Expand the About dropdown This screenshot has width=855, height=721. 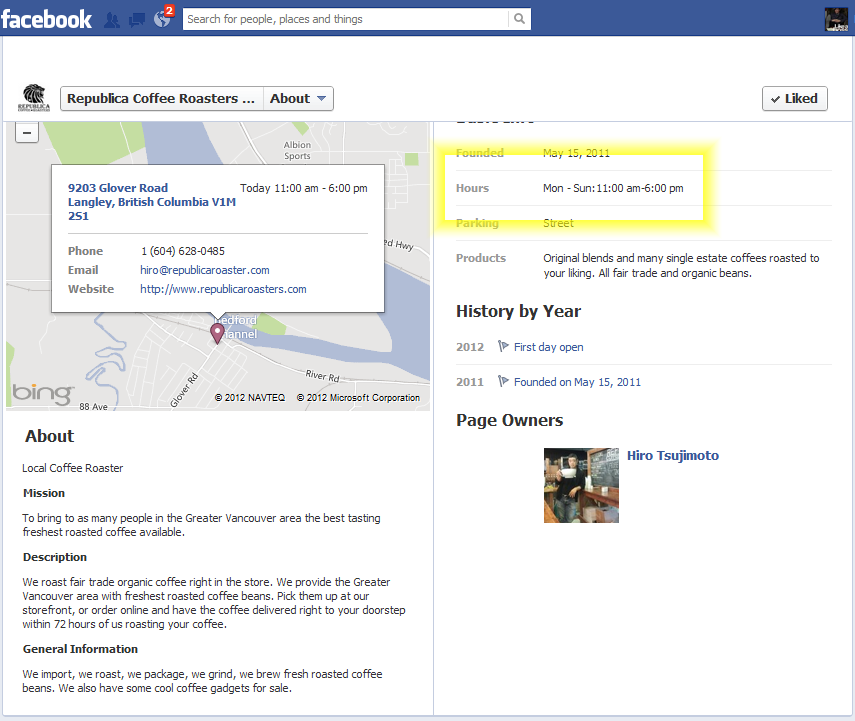(298, 99)
